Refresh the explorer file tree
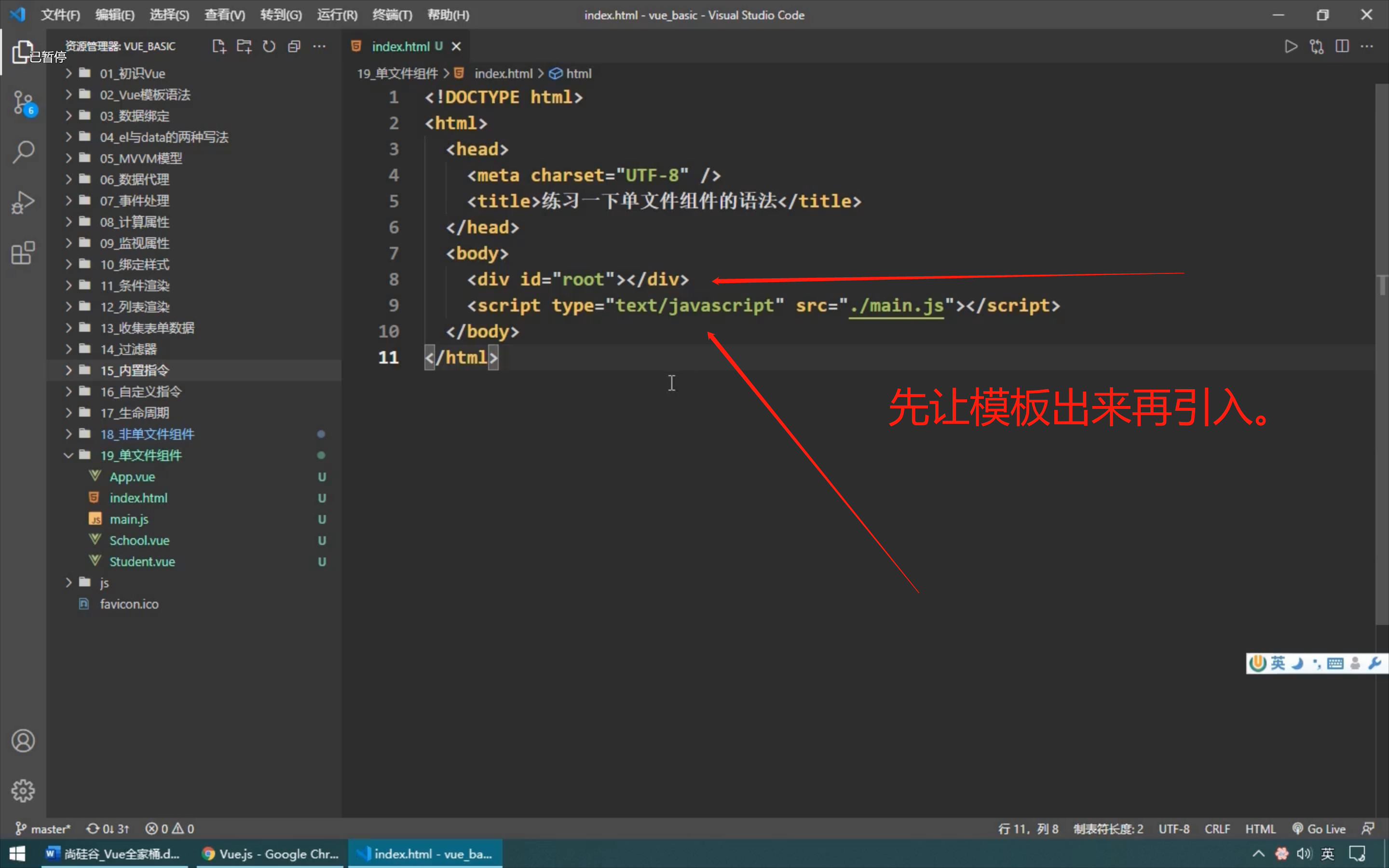This screenshot has height=868, width=1389. (x=269, y=46)
